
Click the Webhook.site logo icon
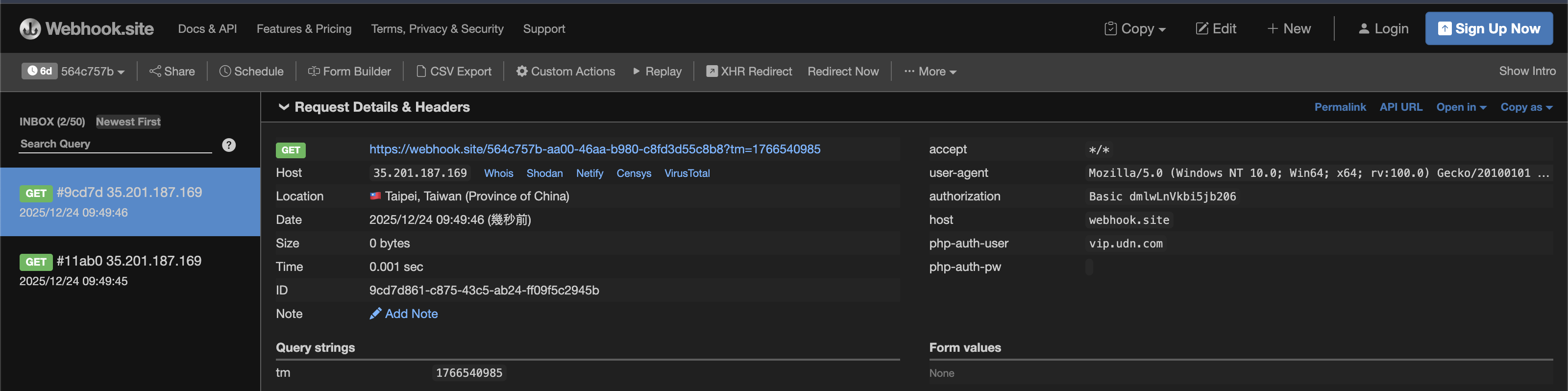click(x=30, y=28)
